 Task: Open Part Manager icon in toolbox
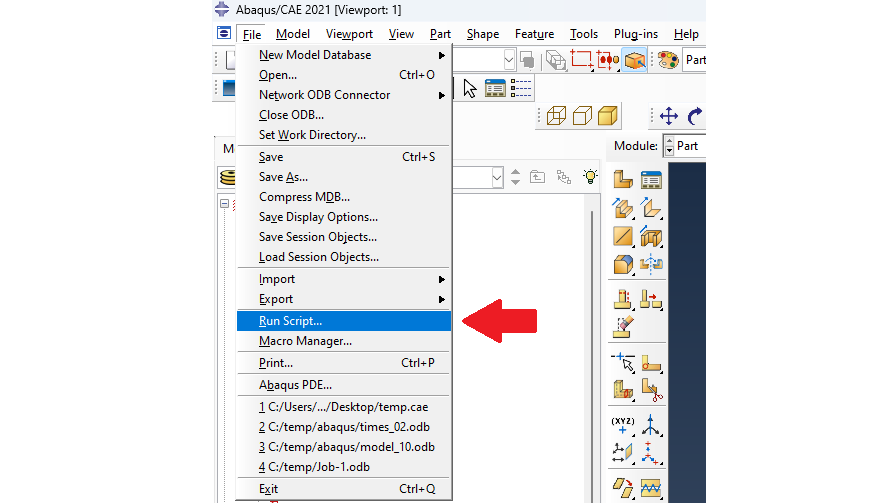tap(651, 180)
